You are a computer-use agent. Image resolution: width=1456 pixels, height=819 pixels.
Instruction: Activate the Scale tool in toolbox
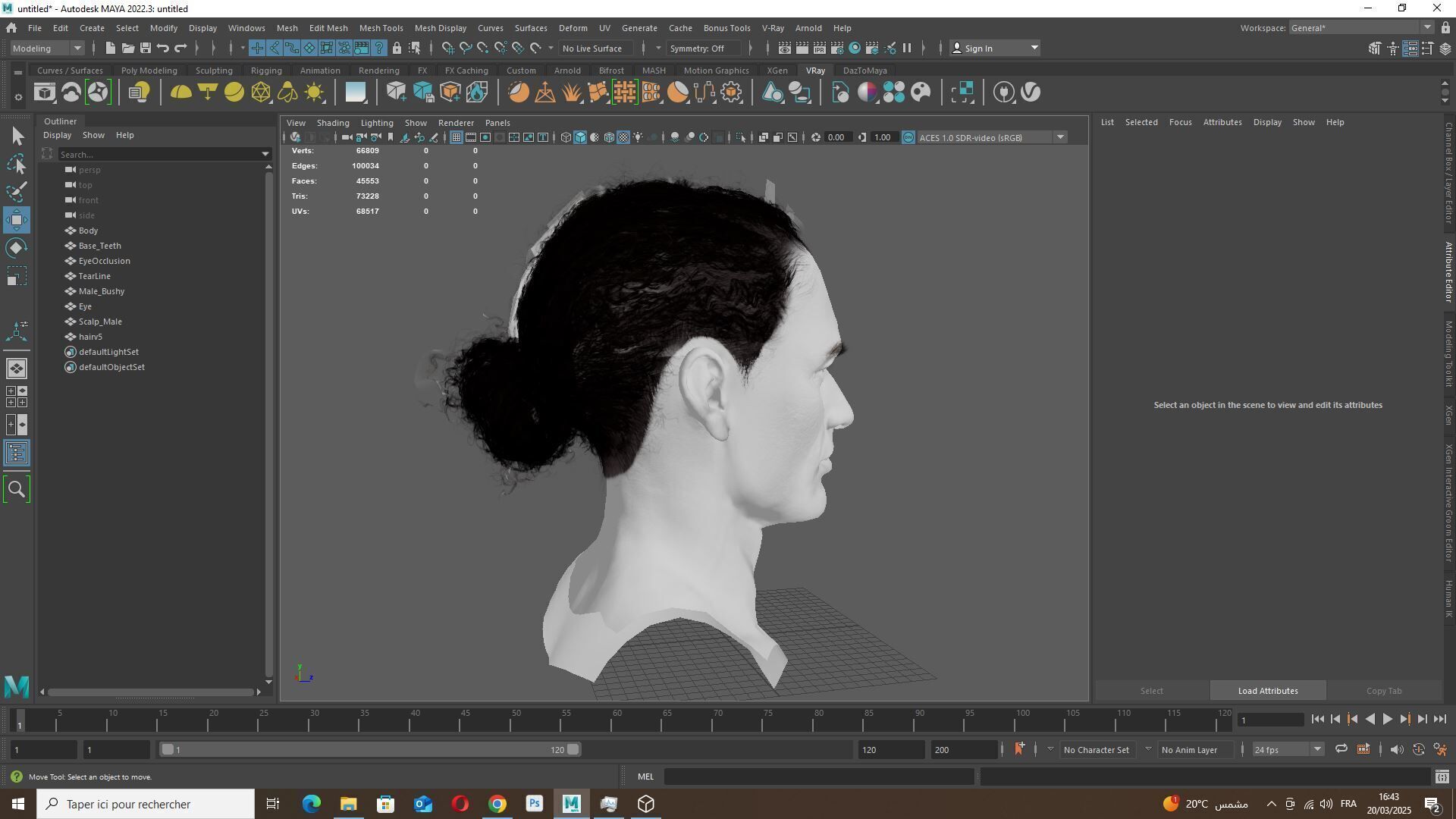point(17,276)
